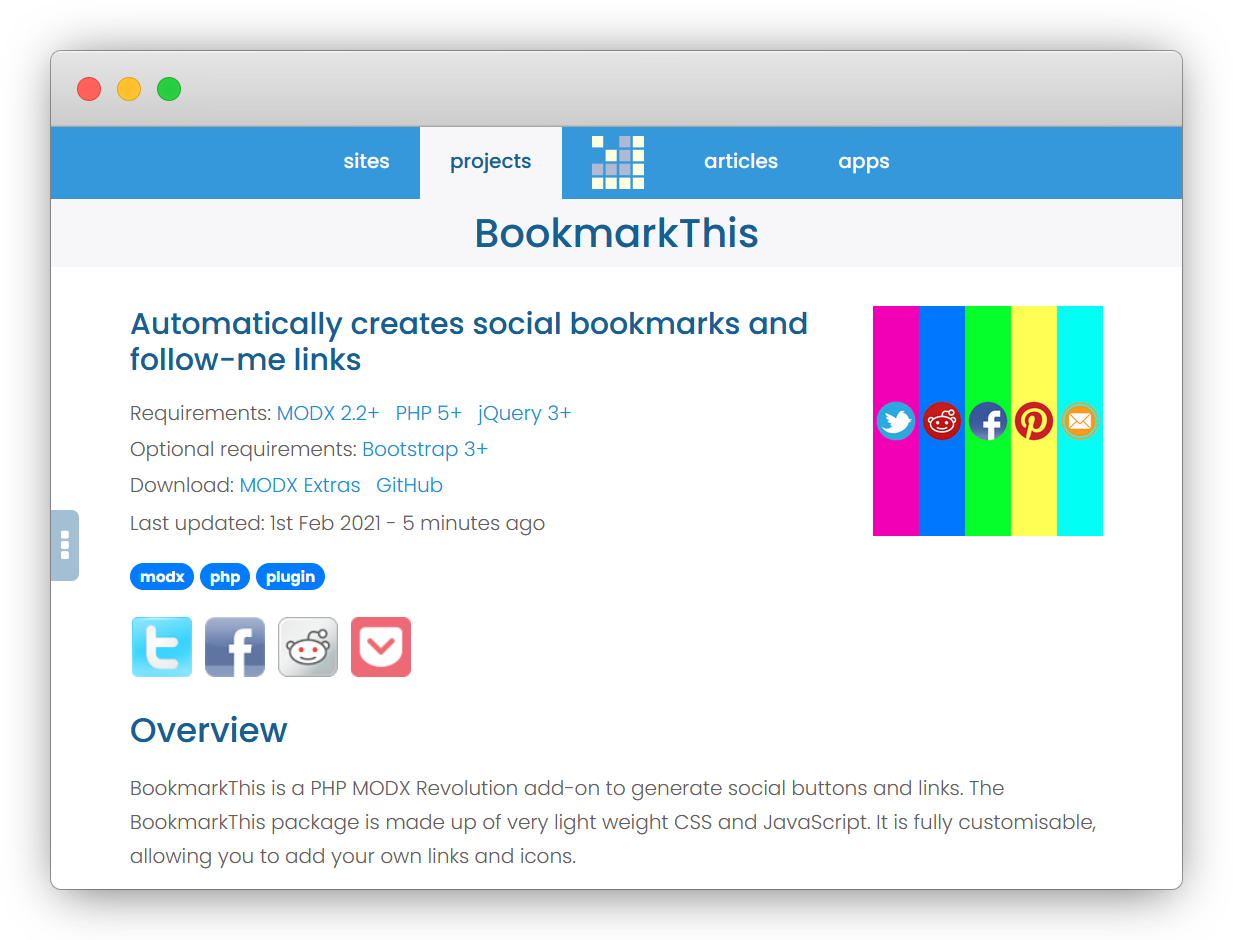Select the projects nav tab

(x=491, y=162)
